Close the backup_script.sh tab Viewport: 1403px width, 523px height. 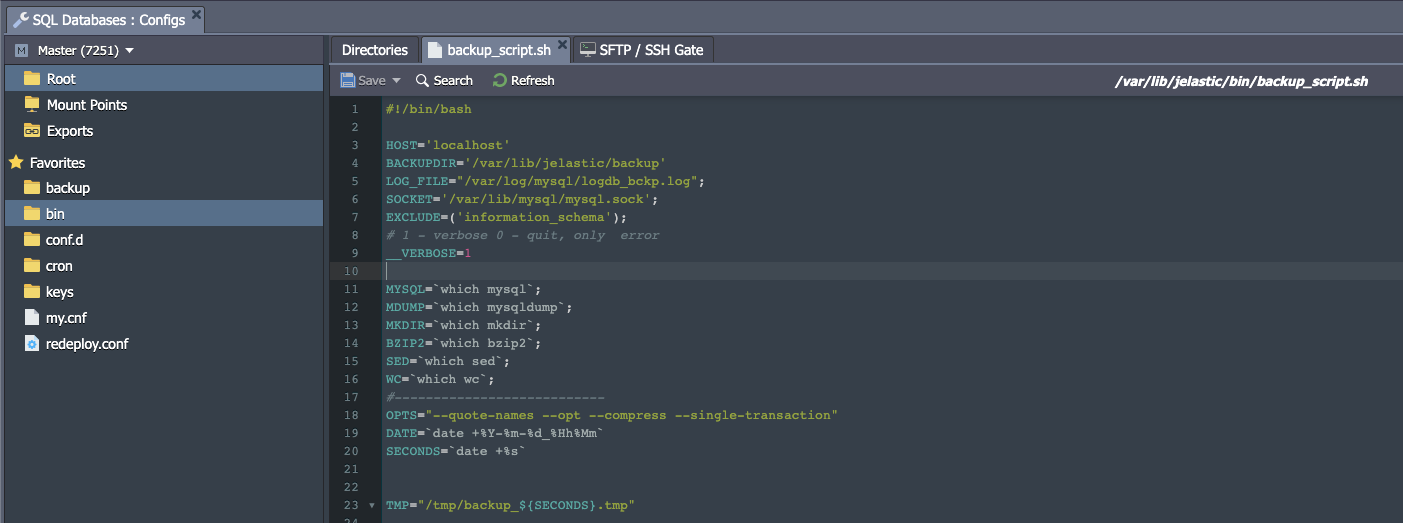point(563,45)
